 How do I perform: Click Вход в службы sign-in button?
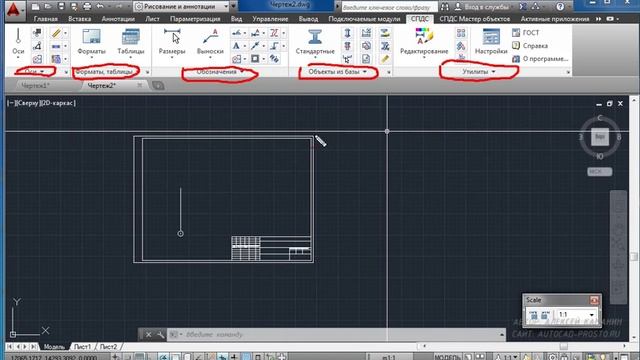pos(482,7)
